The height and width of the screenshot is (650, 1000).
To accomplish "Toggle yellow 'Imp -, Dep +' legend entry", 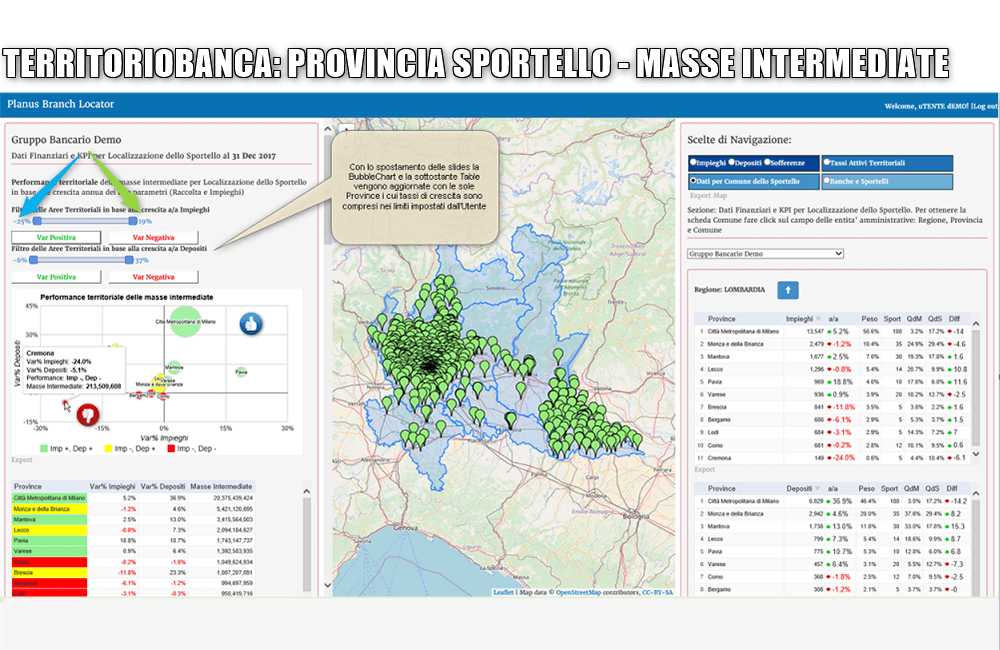I will click(x=130, y=448).
